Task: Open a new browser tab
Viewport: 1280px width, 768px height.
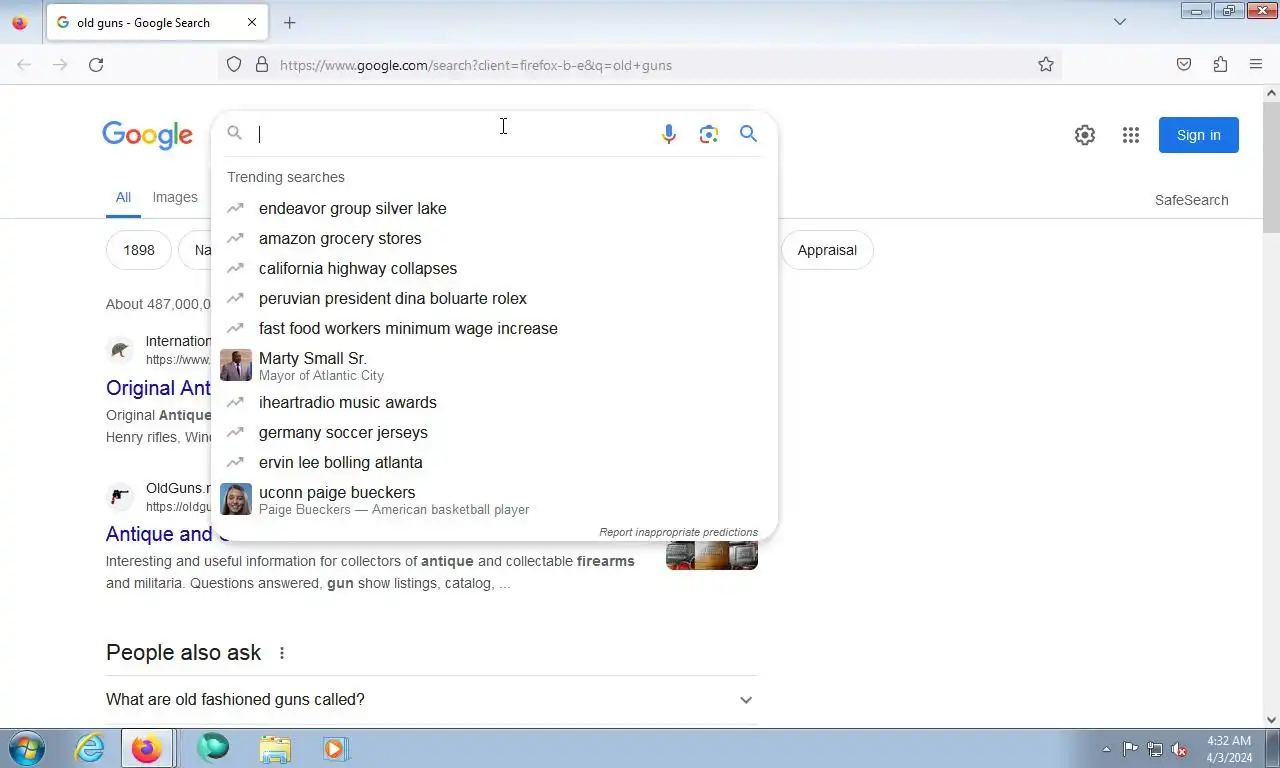Action: [x=290, y=22]
